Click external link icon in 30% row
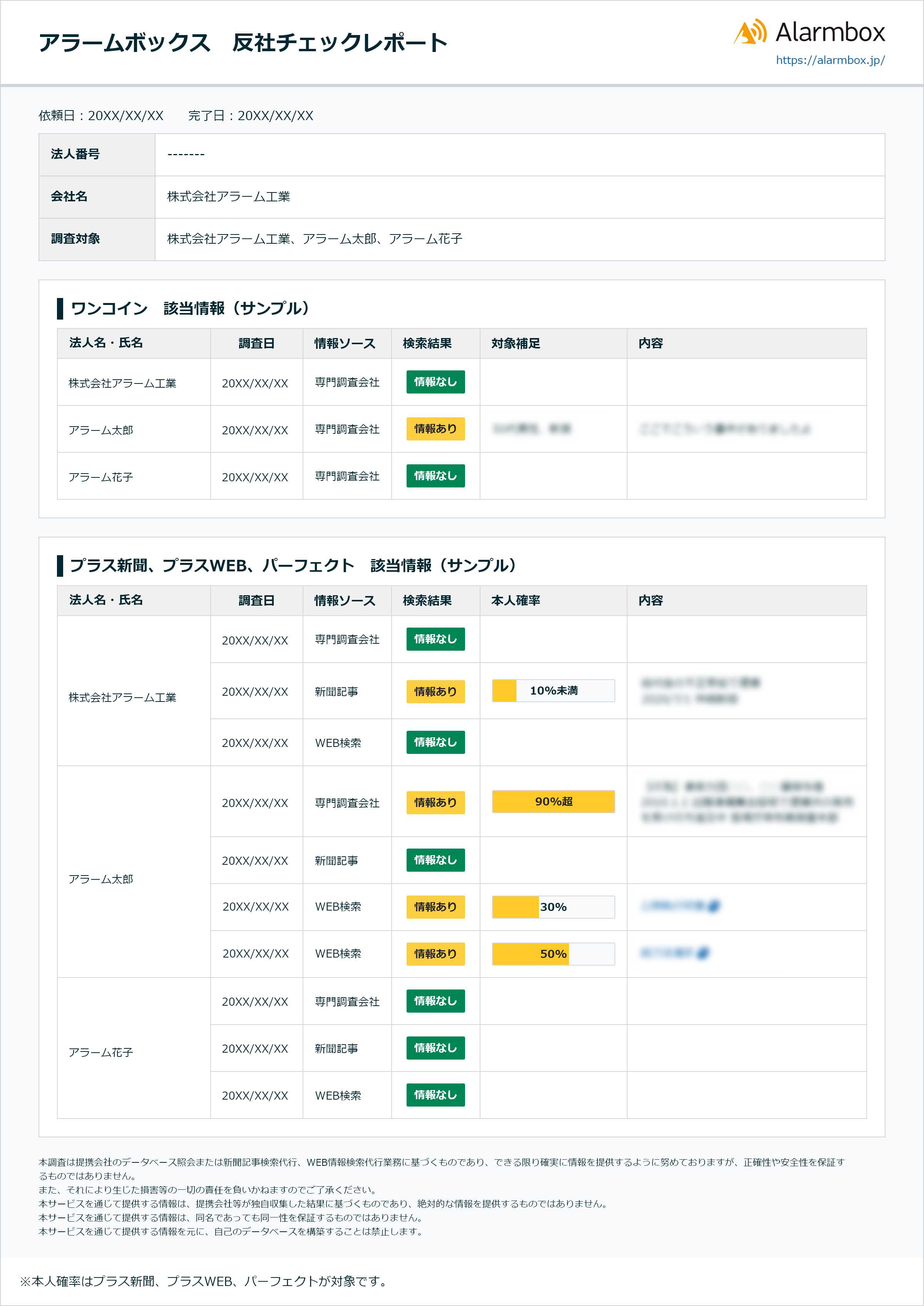The width and height of the screenshot is (924, 1306). (x=715, y=906)
